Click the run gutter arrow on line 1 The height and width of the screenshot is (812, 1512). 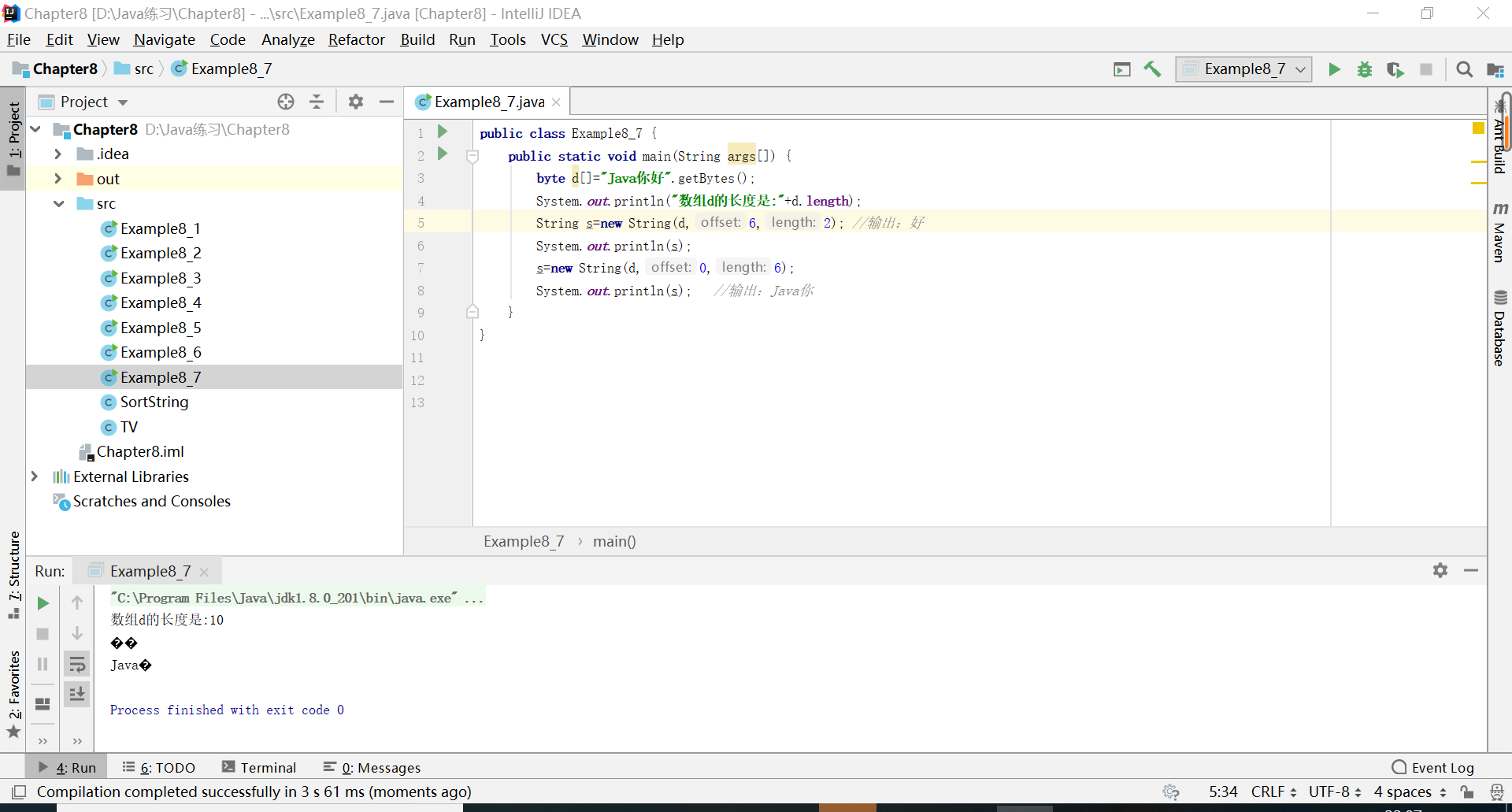443,132
